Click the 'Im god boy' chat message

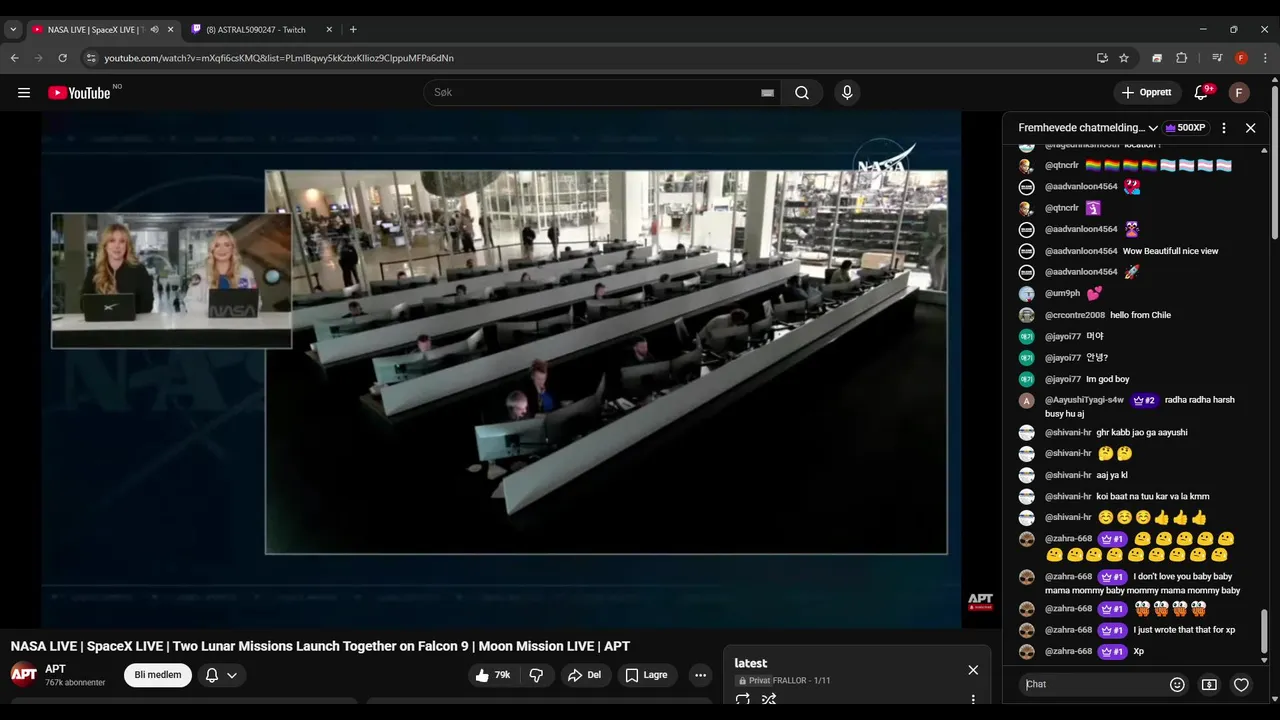[1108, 379]
